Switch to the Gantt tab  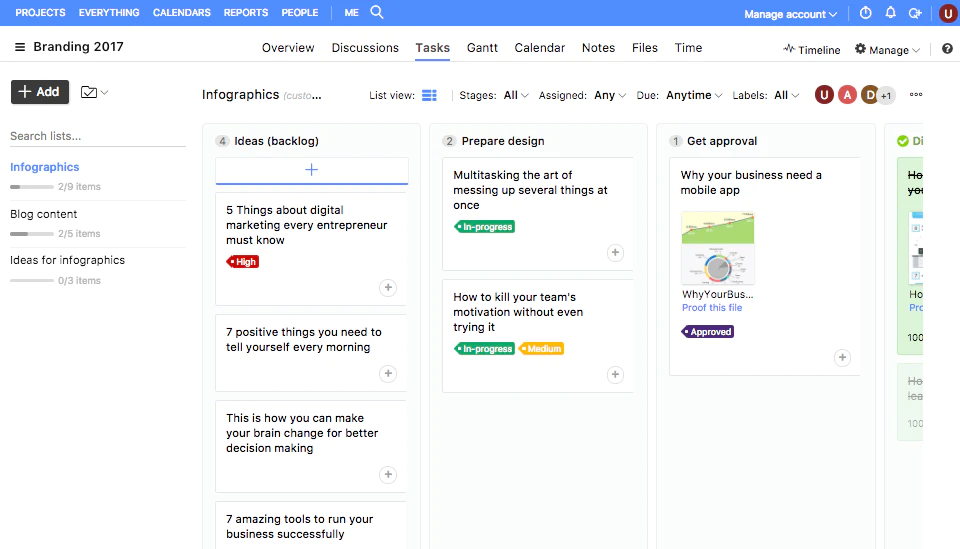point(482,48)
